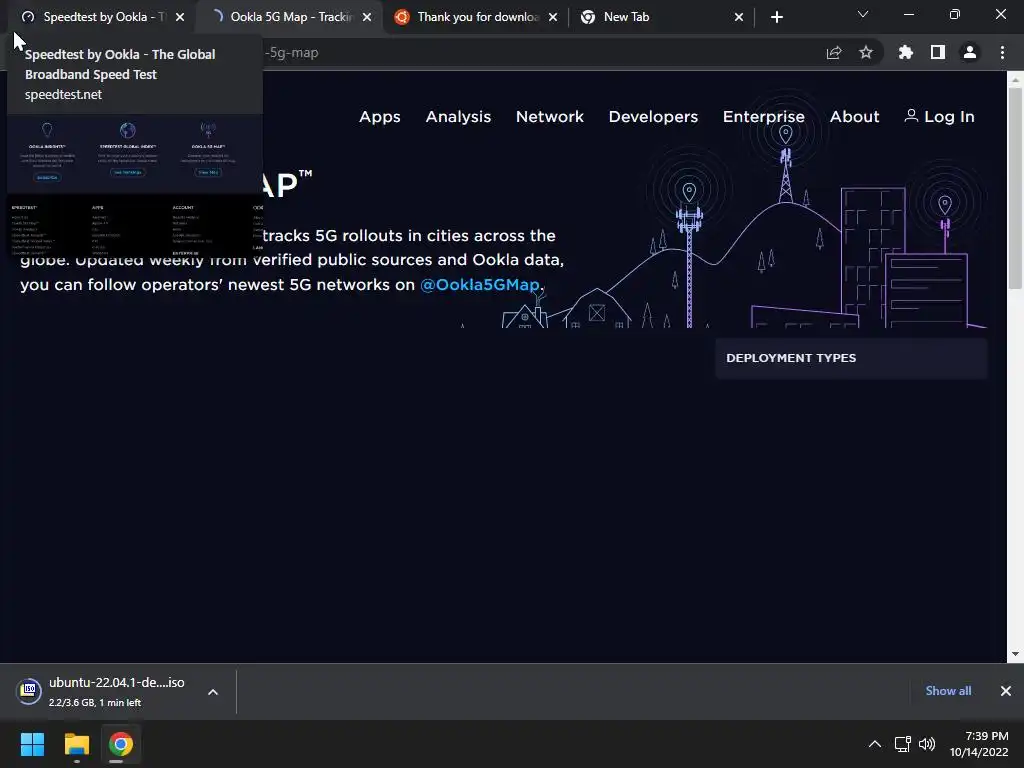The height and width of the screenshot is (768, 1024).
Task: Switch to the New Tab tab
Action: pyautogui.click(x=660, y=17)
